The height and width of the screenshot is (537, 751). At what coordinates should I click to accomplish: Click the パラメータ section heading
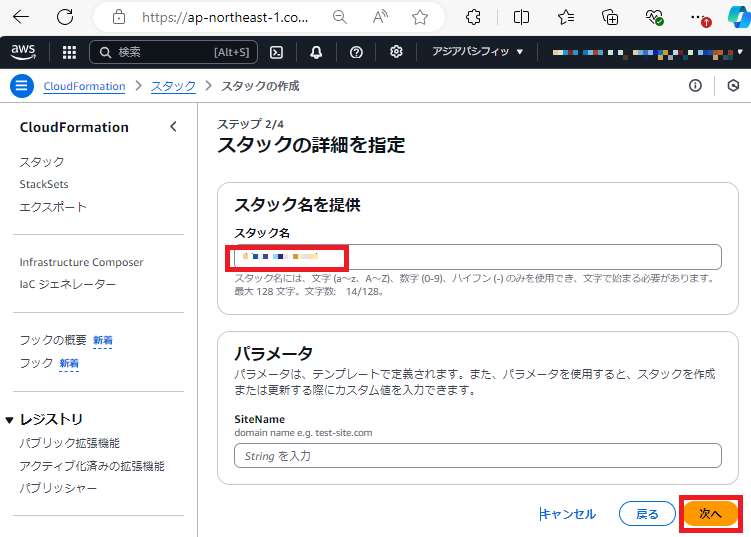273,354
